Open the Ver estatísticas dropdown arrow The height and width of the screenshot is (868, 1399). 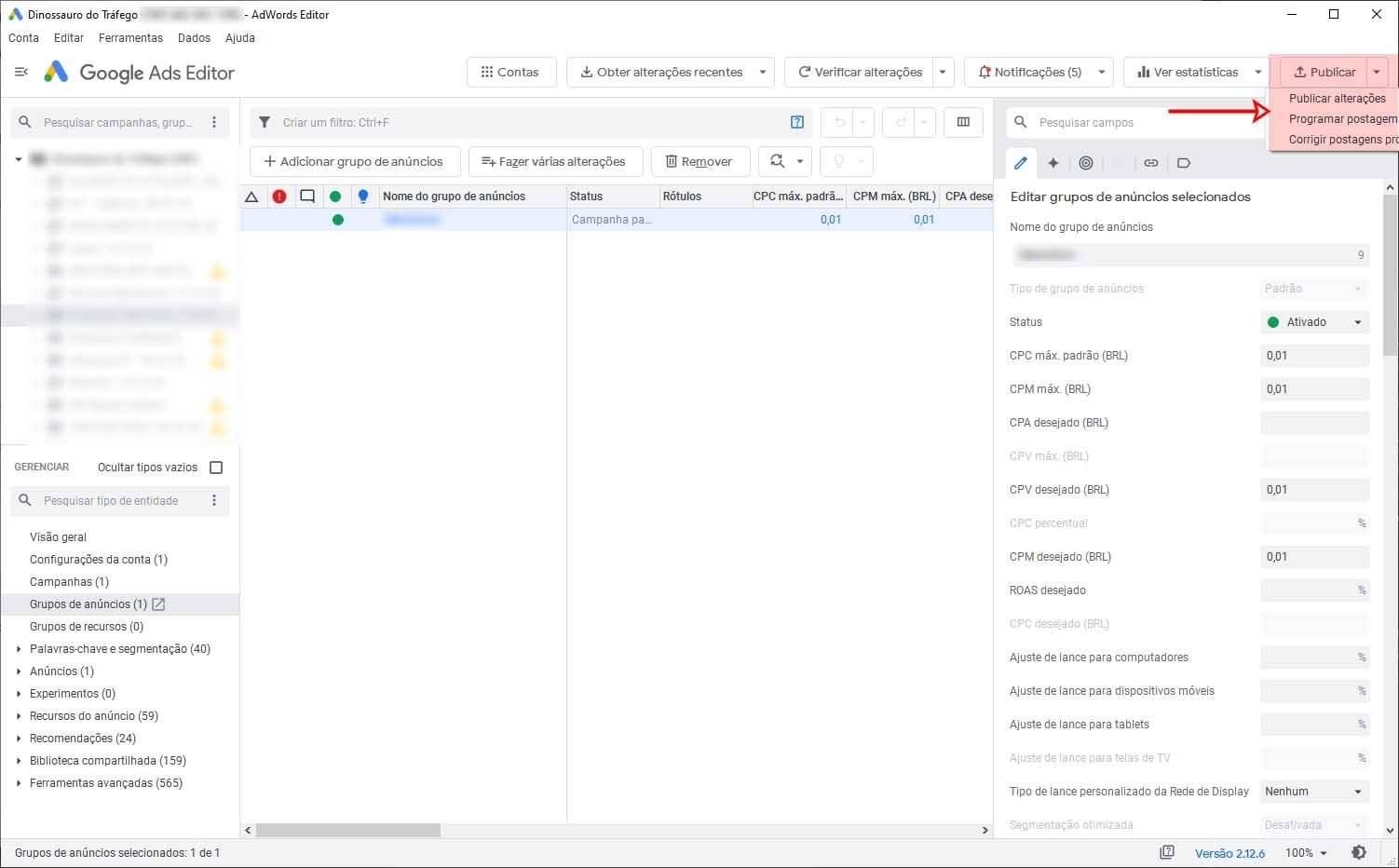pyautogui.click(x=1258, y=72)
